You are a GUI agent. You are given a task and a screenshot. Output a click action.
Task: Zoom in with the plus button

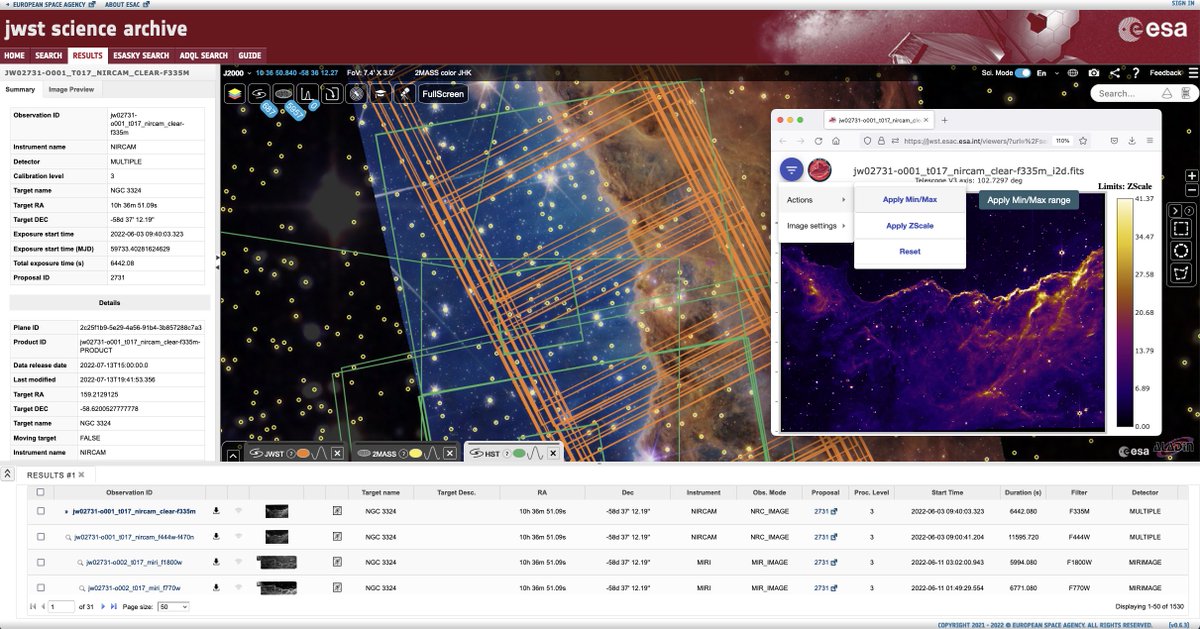(x=1192, y=176)
